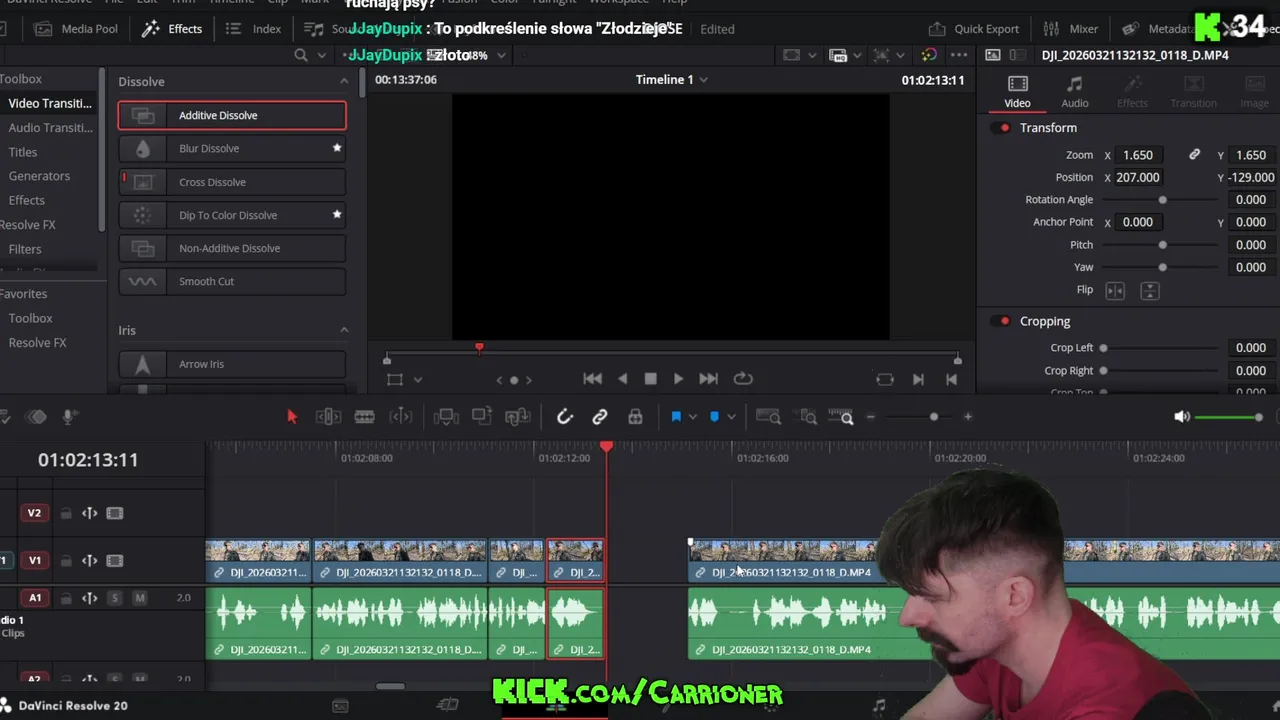Screen dimensions: 1280x720
Task: Add a blue flag to the clip
Action: pos(676,417)
